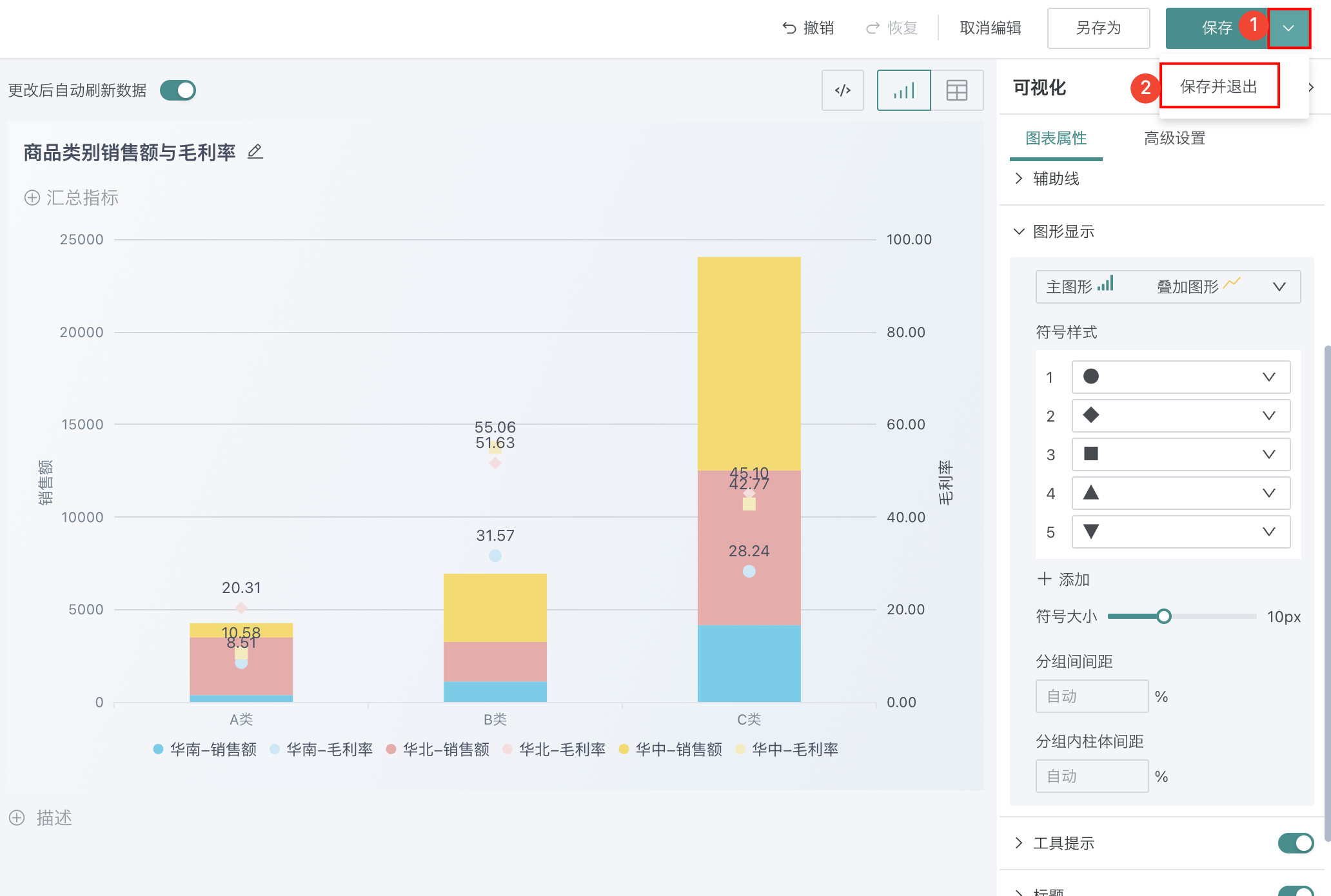1331x896 pixels.
Task: Hide 华南-销售额 series via legend
Action: [x=205, y=749]
